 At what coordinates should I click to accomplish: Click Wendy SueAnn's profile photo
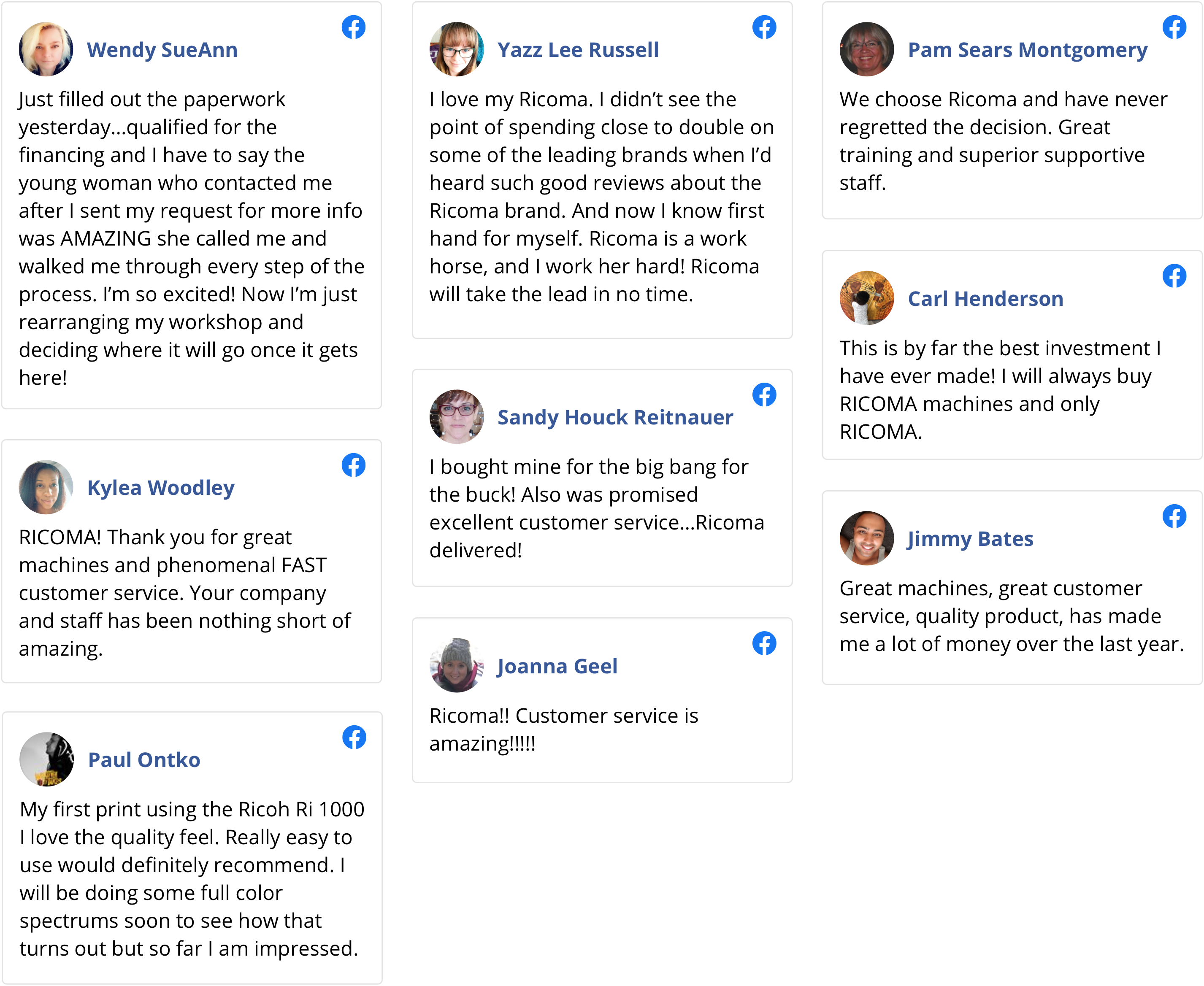[x=46, y=49]
